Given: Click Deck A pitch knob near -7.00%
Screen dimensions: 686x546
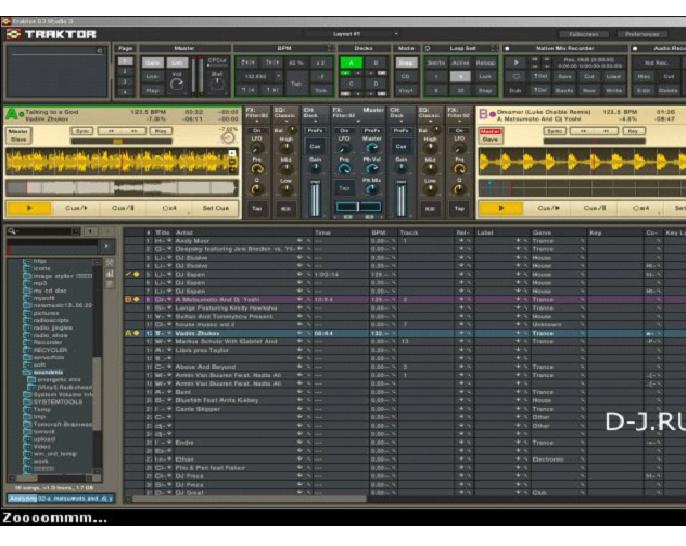Looking at the screenshot, I should tap(228, 138).
